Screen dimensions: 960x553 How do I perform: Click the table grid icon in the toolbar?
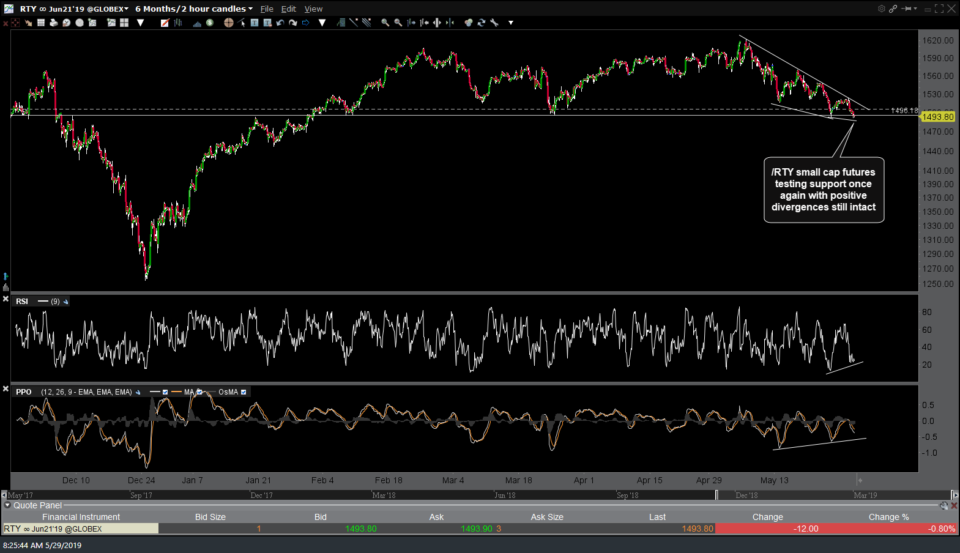[x=41, y=23]
